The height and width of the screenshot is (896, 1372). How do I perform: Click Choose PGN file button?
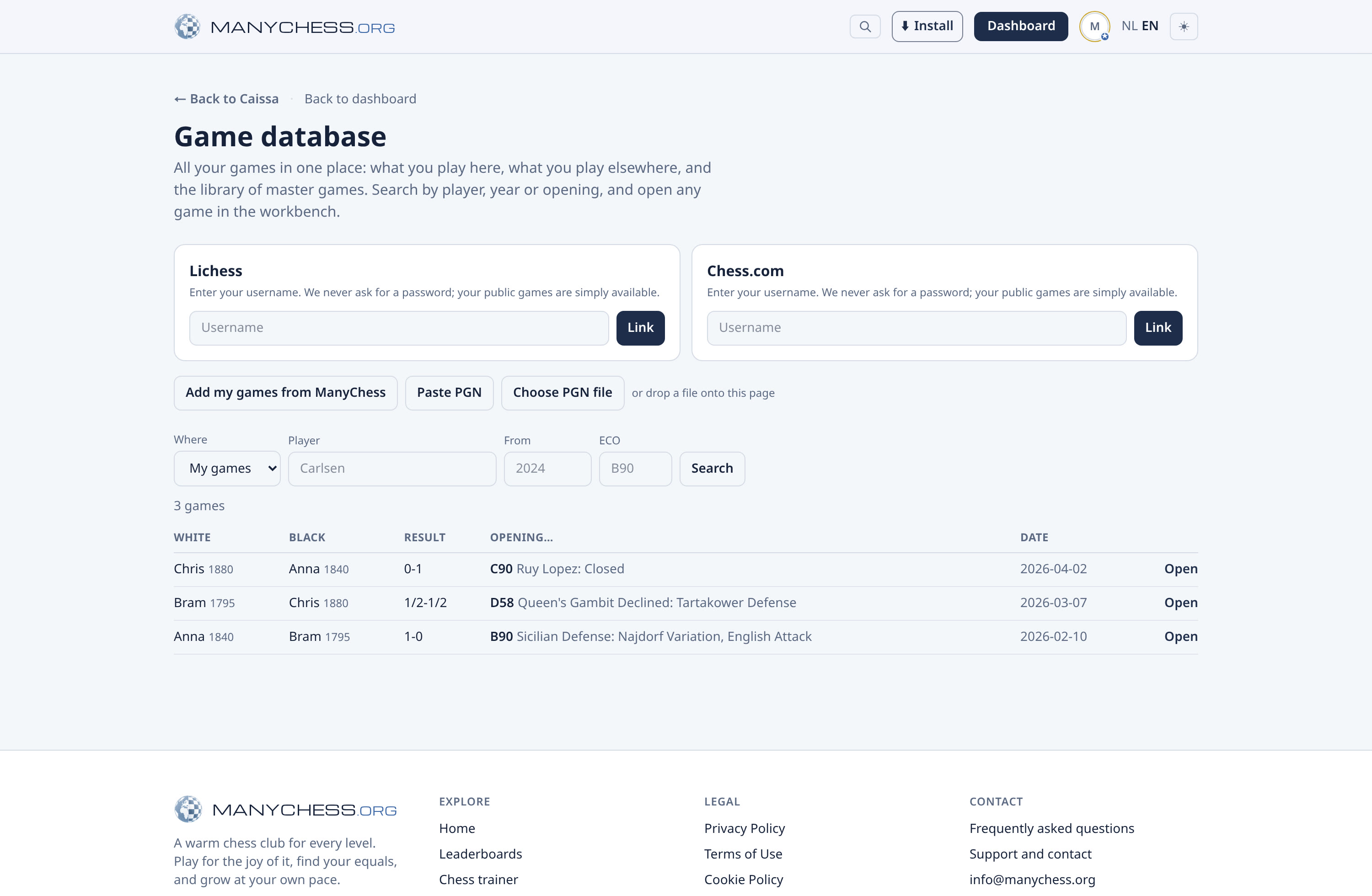(x=563, y=393)
